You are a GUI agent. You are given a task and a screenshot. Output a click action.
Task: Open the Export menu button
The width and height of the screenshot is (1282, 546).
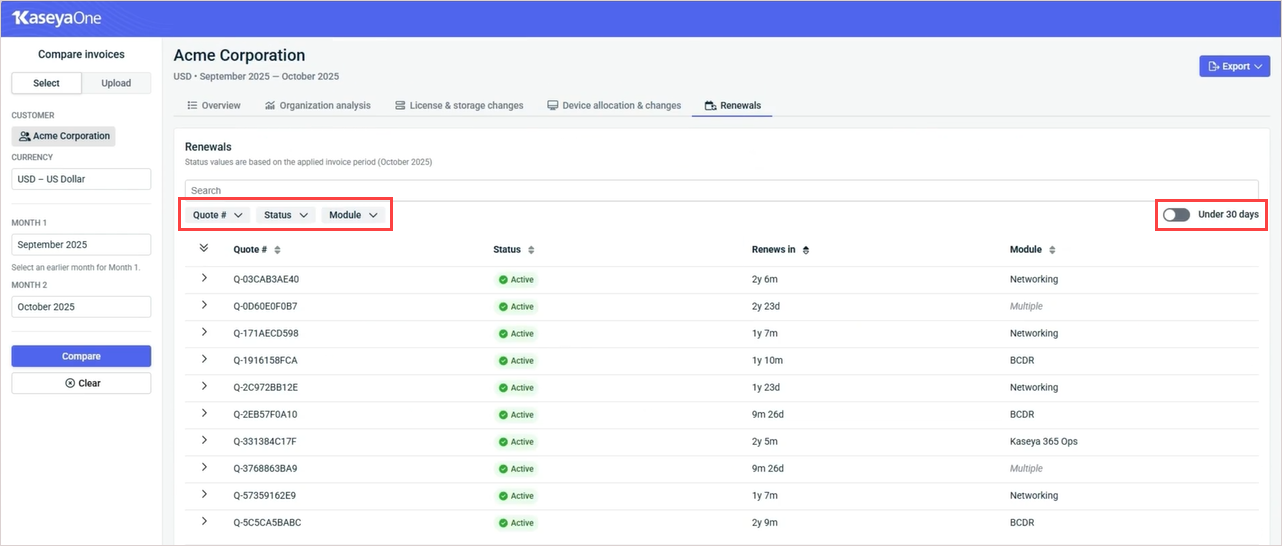pyautogui.click(x=1234, y=66)
